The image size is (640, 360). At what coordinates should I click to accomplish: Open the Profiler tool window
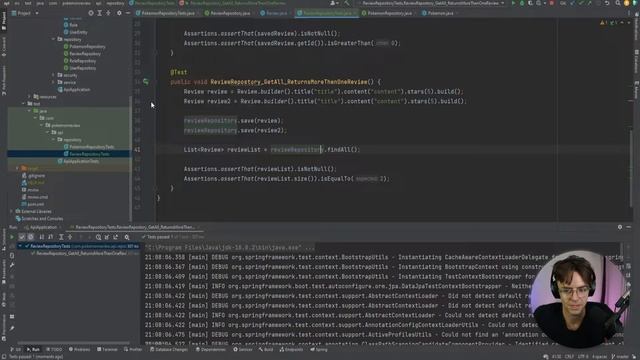(133, 349)
